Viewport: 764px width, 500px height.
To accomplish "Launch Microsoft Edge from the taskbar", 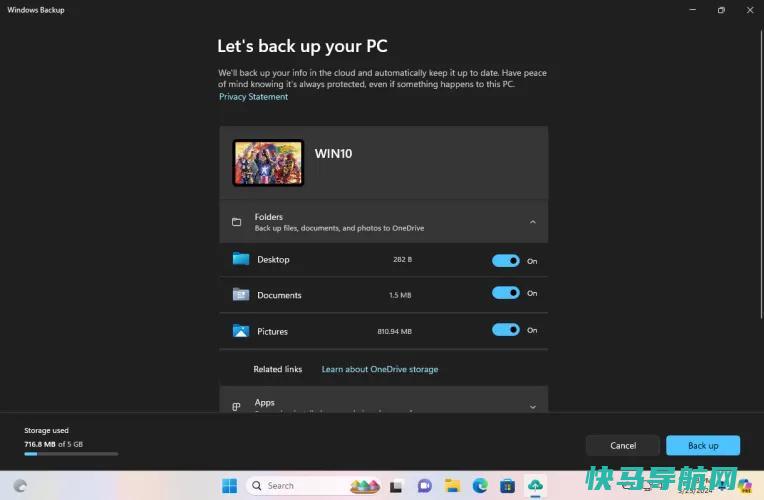I will click(x=480, y=486).
